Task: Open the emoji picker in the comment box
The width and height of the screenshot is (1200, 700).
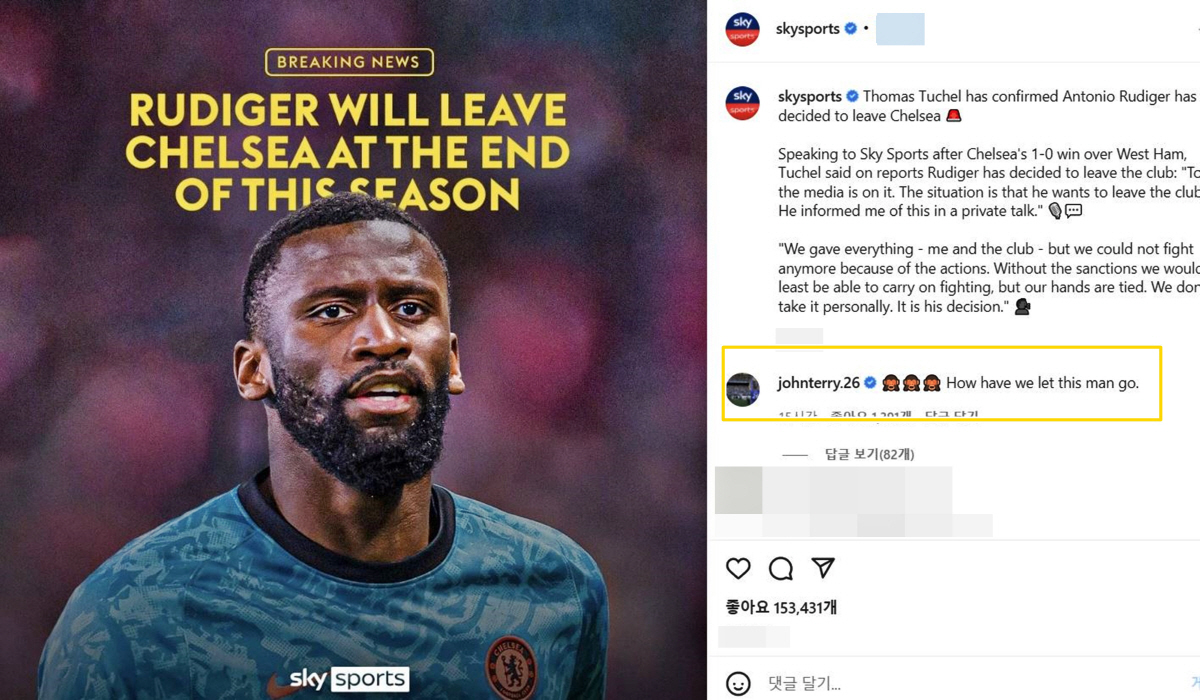Action: click(x=738, y=684)
